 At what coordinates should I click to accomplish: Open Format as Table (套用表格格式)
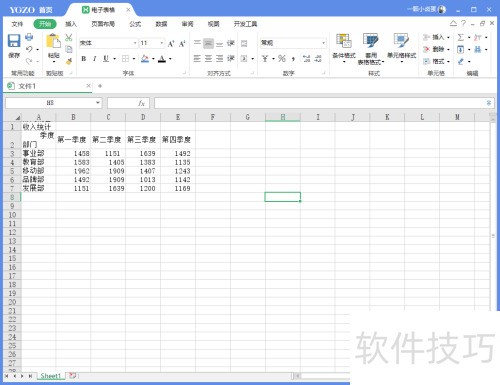click(371, 49)
